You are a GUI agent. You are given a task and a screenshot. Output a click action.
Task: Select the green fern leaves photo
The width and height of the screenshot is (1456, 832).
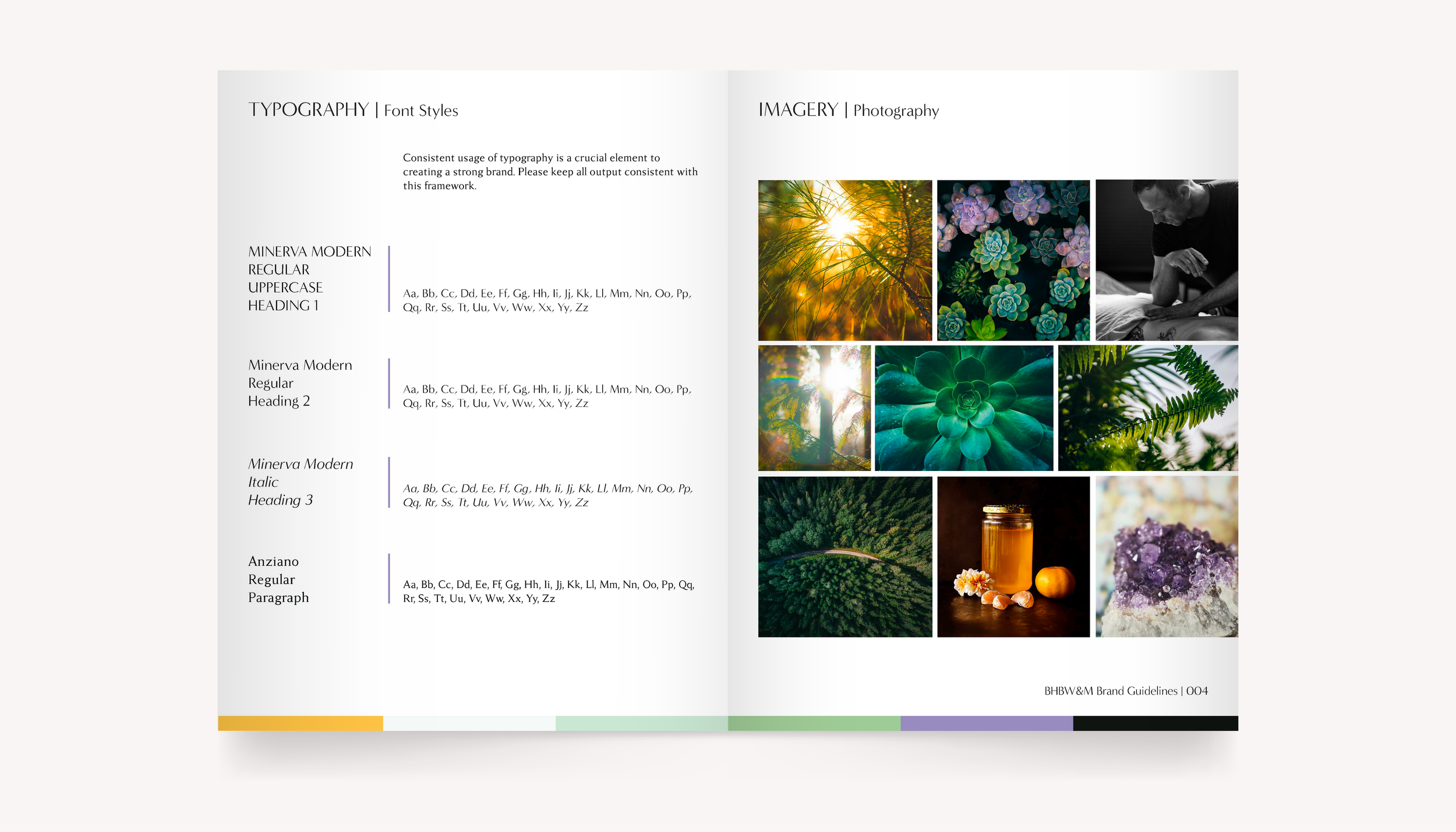[x=1147, y=408]
